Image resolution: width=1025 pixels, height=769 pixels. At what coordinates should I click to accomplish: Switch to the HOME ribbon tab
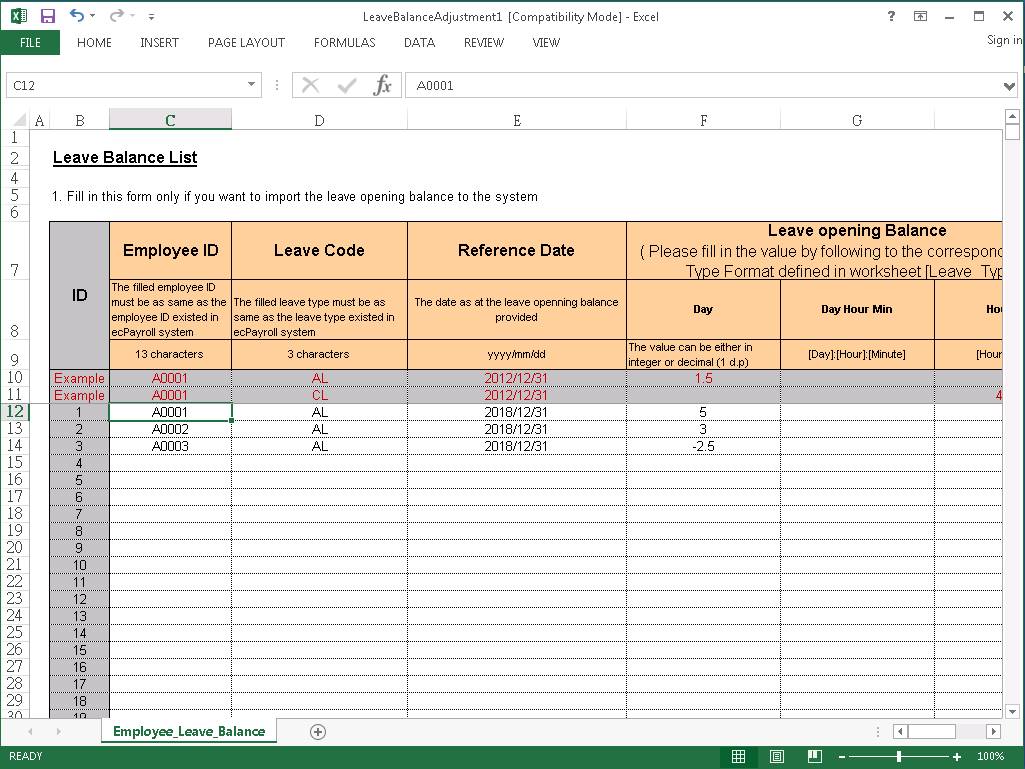pyautogui.click(x=94, y=43)
